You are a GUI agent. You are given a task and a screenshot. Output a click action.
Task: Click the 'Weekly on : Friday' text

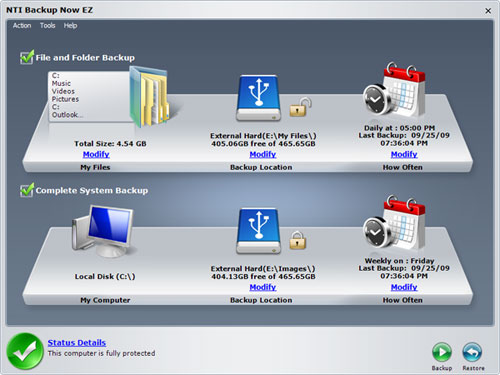pyautogui.click(x=399, y=261)
